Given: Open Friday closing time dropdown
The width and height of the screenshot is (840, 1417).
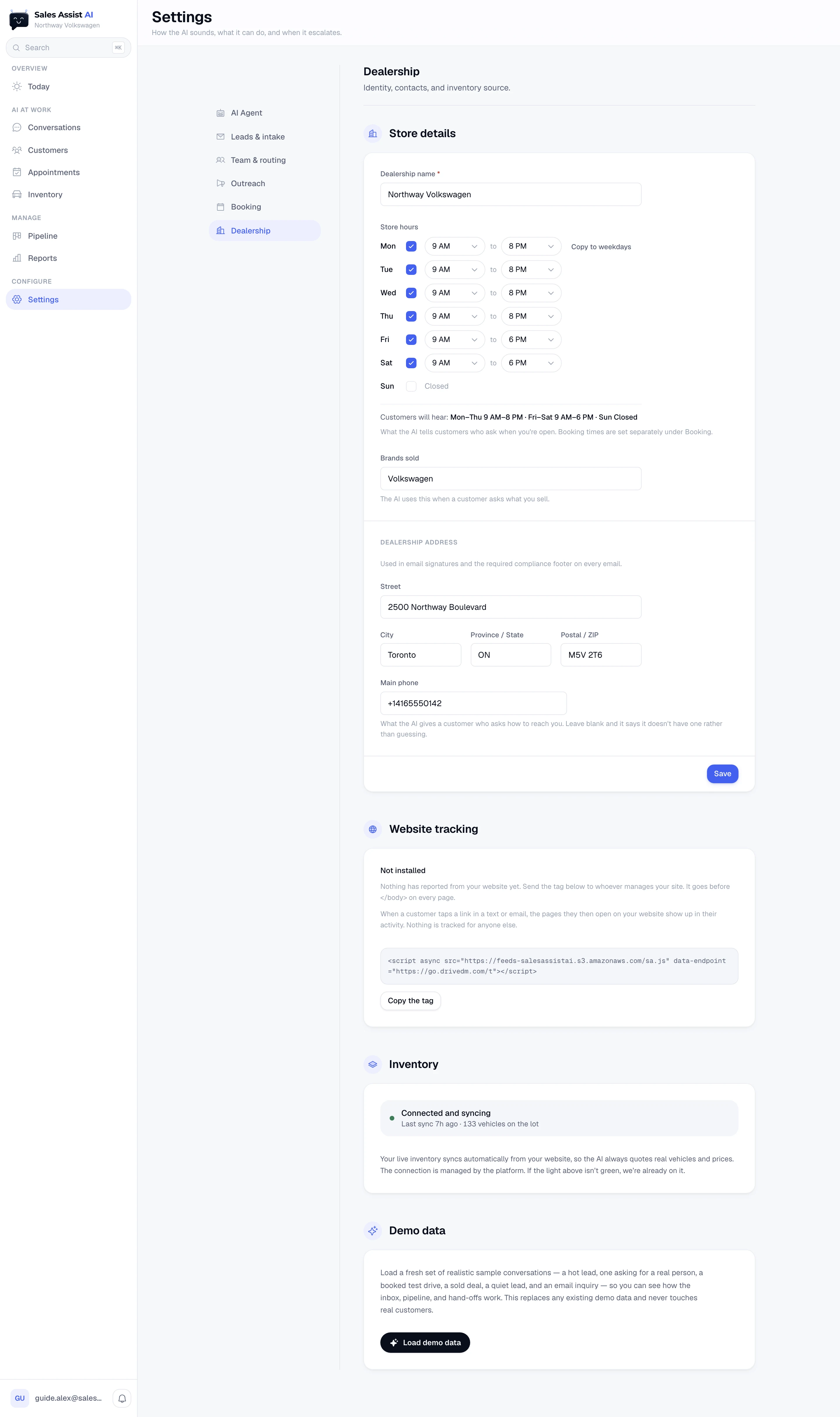Looking at the screenshot, I should tap(531, 340).
